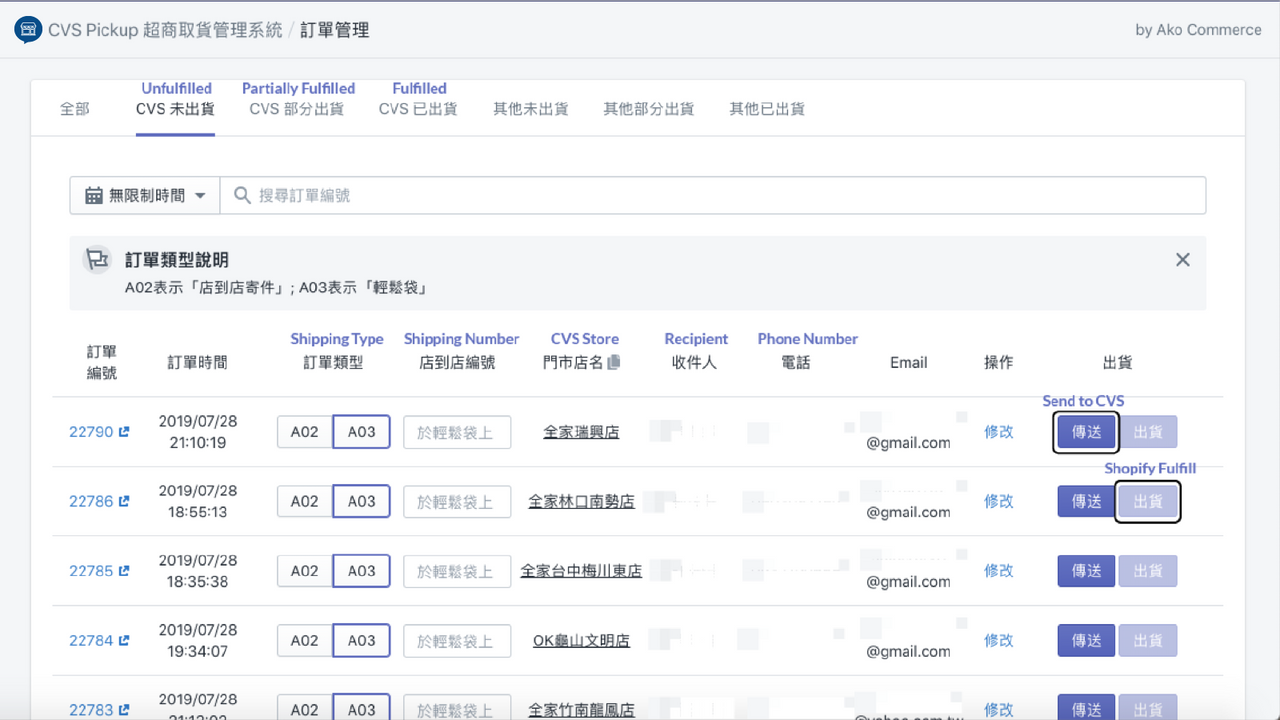The width and height of the screenshot is (1280, 720).
Task: Select A03 for order 22784
Action: click(x=361, y=641)
